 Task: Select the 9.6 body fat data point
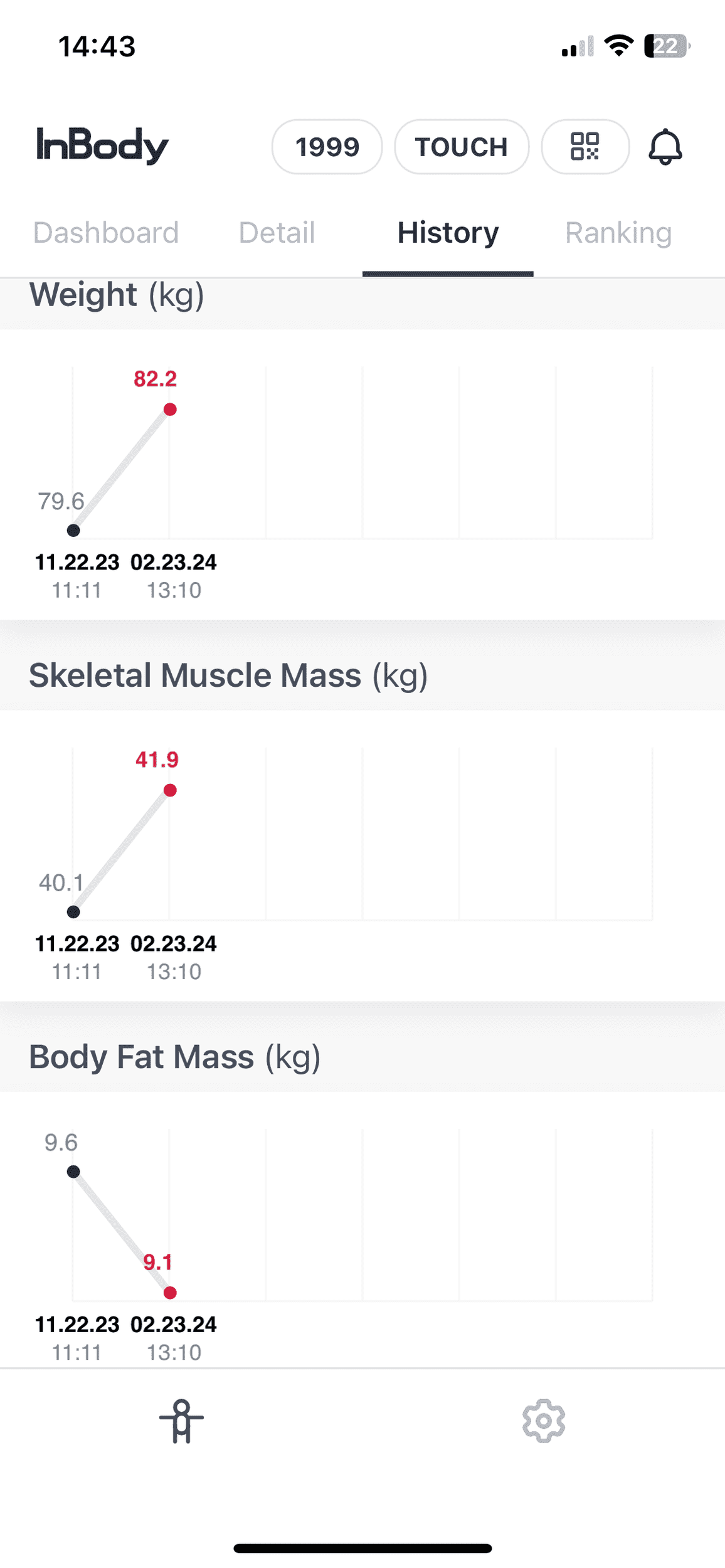[x=73, y=1172]
